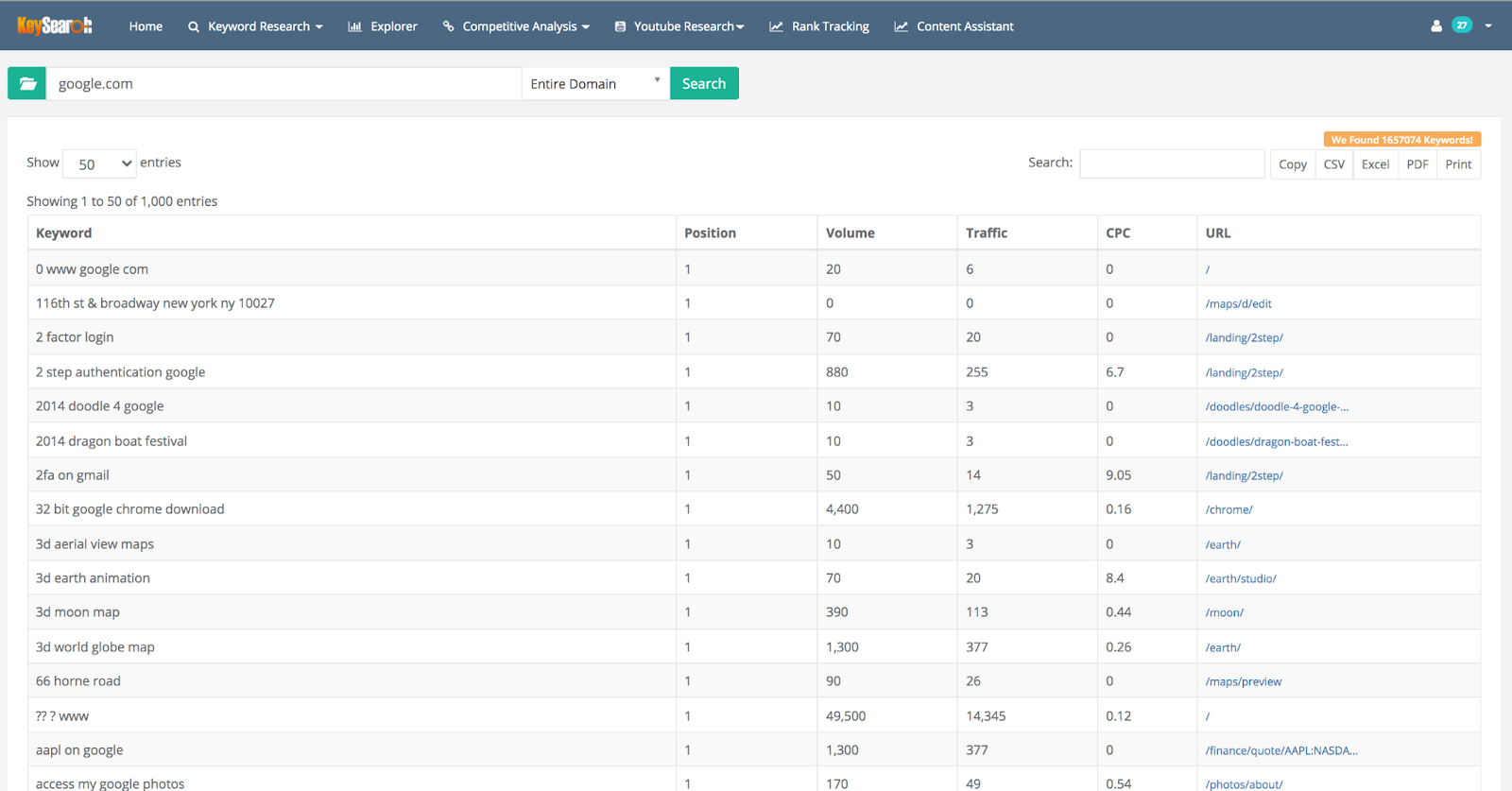
Task: Select keyword '0 www google com'
Action: point(92,269)
